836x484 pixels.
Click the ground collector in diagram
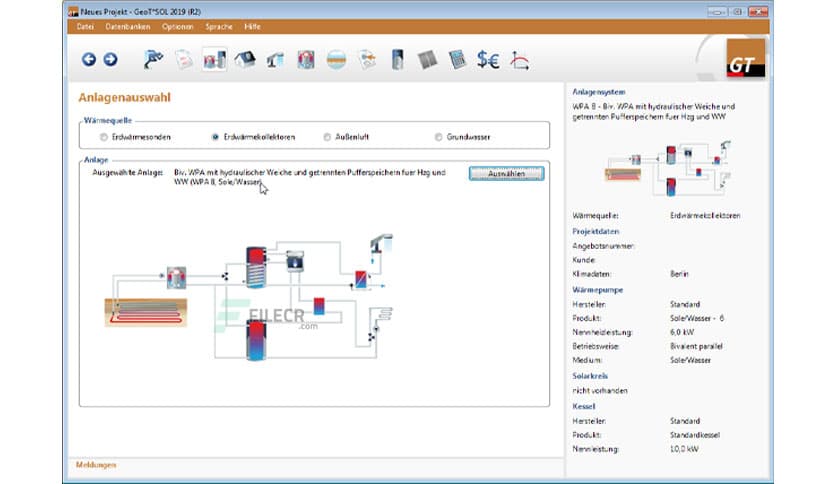146,312
